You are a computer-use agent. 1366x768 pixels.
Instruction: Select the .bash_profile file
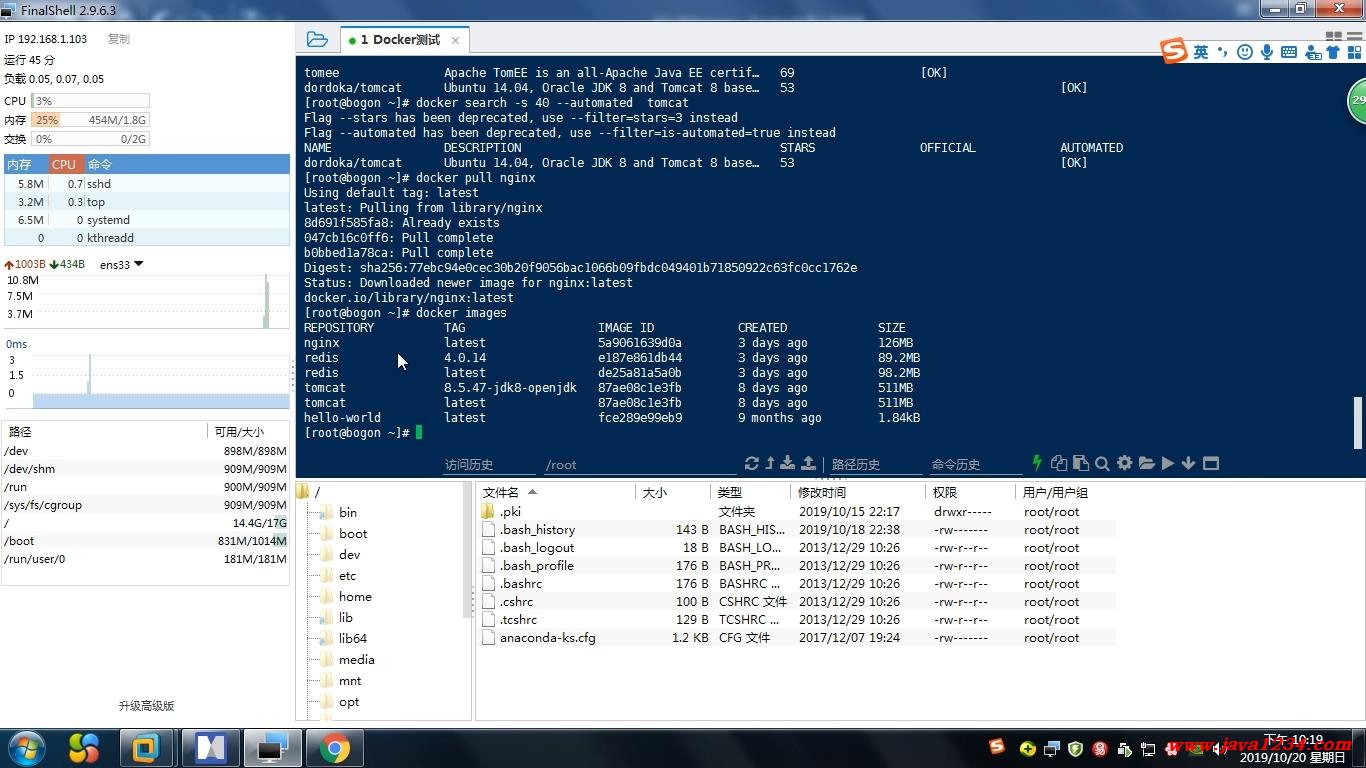point(797,565)
